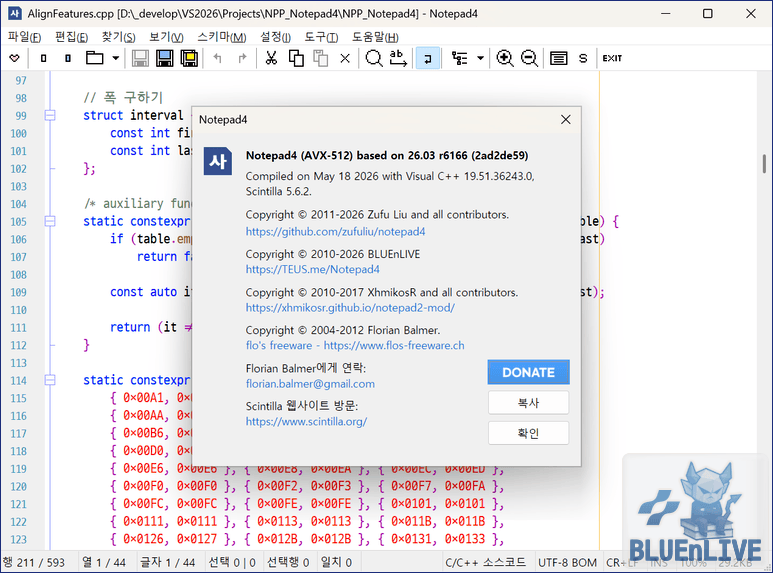Click the 'UTF-8 BOM' encoding status entry

coord(567,562)
